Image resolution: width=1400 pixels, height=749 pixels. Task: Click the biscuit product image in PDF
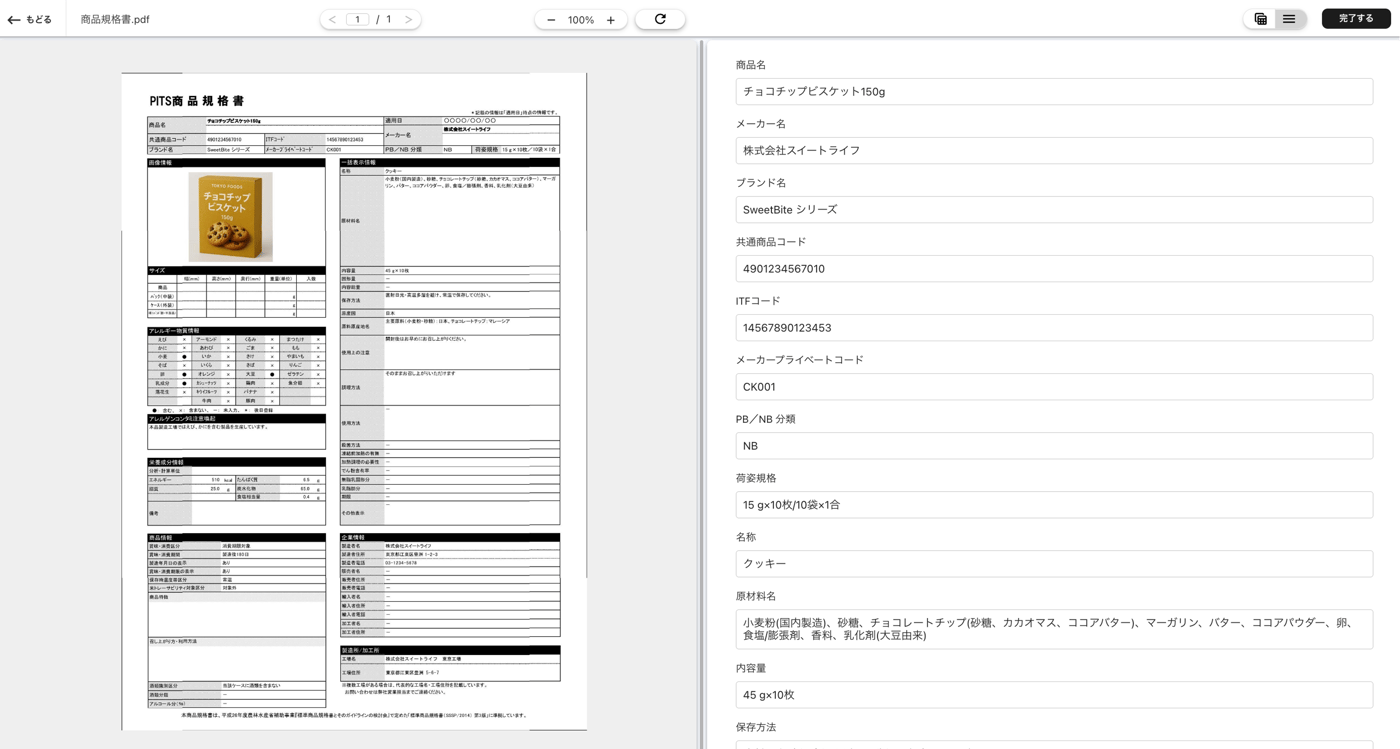point(231,217)
